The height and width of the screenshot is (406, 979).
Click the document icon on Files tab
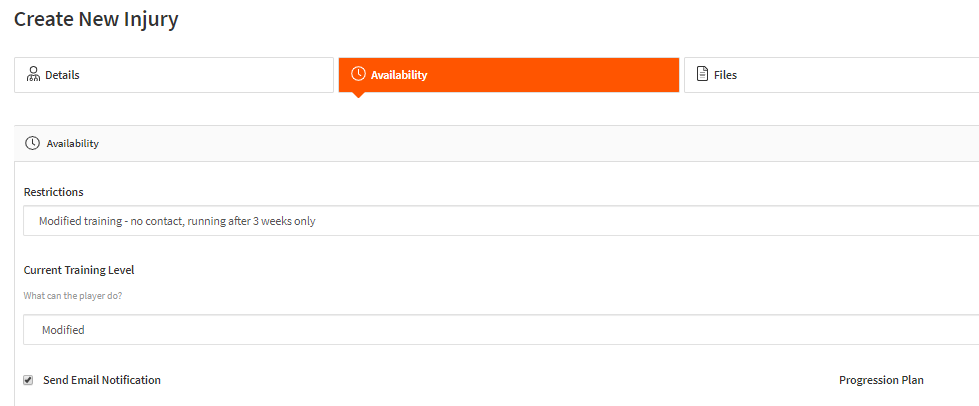(702, 74)
